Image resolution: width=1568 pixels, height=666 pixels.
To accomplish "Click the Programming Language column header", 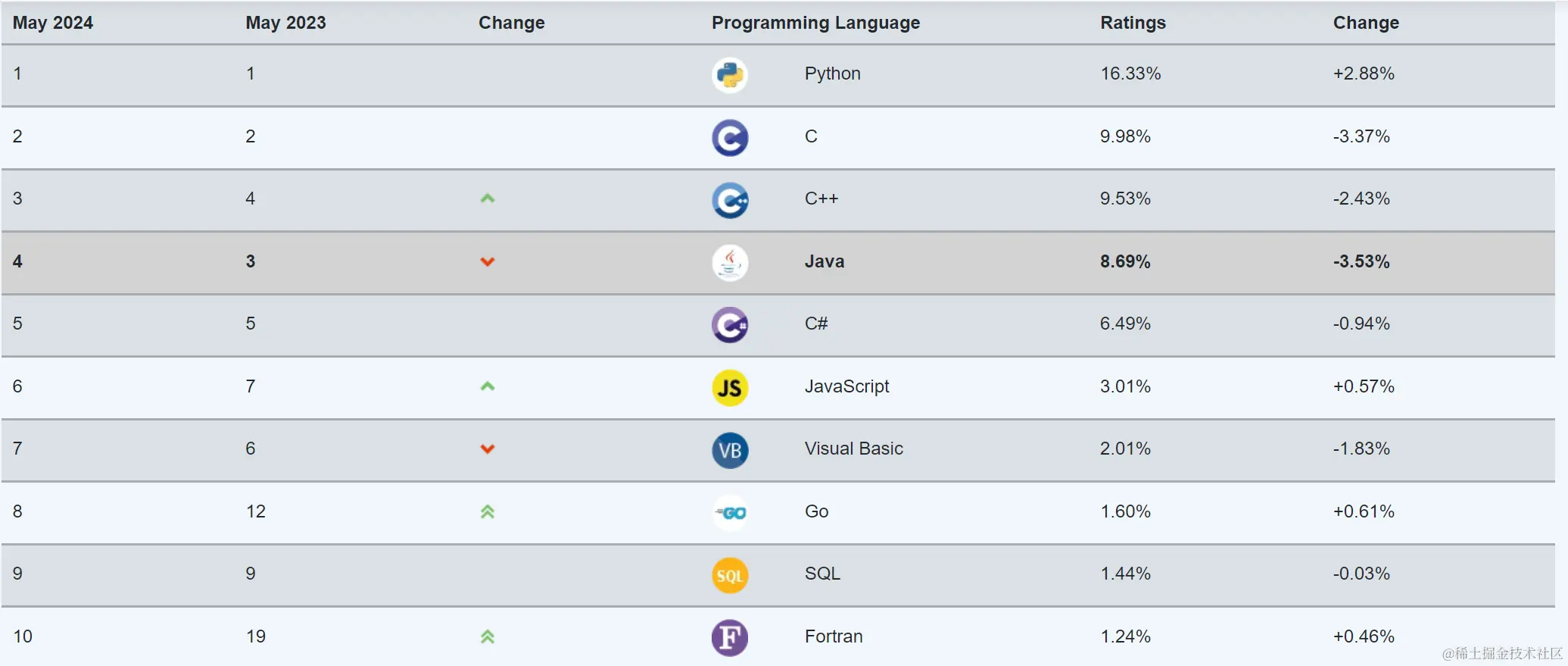I will [815, 23].
